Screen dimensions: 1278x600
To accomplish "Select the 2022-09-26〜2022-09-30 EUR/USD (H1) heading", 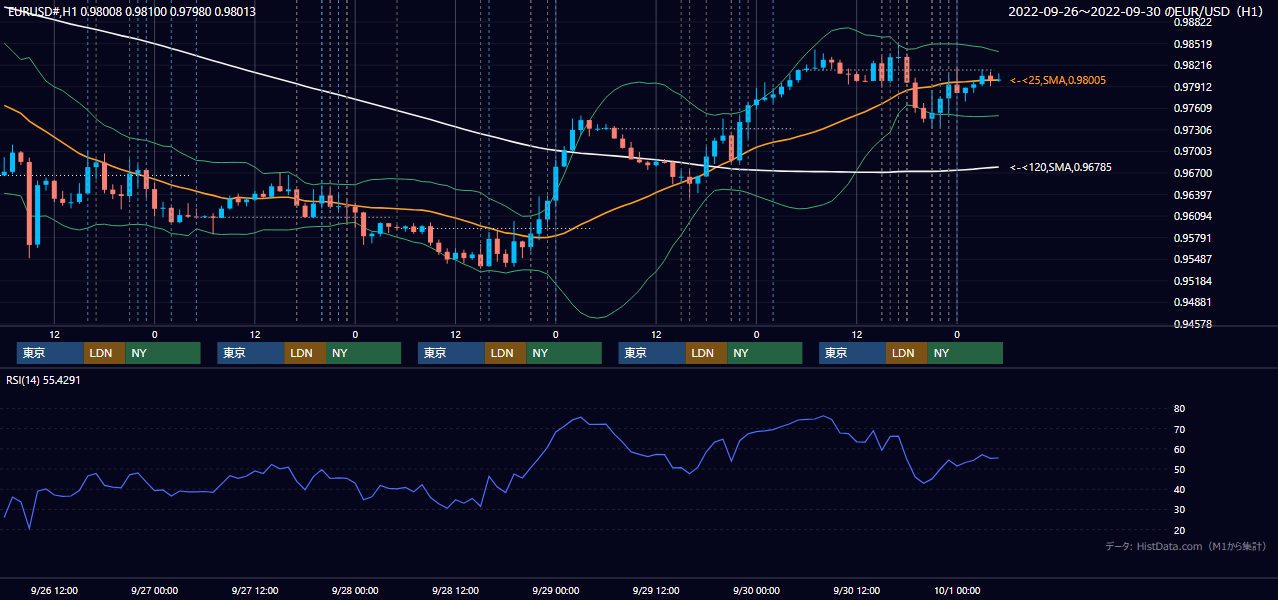I will click(x=1135, y=12).
